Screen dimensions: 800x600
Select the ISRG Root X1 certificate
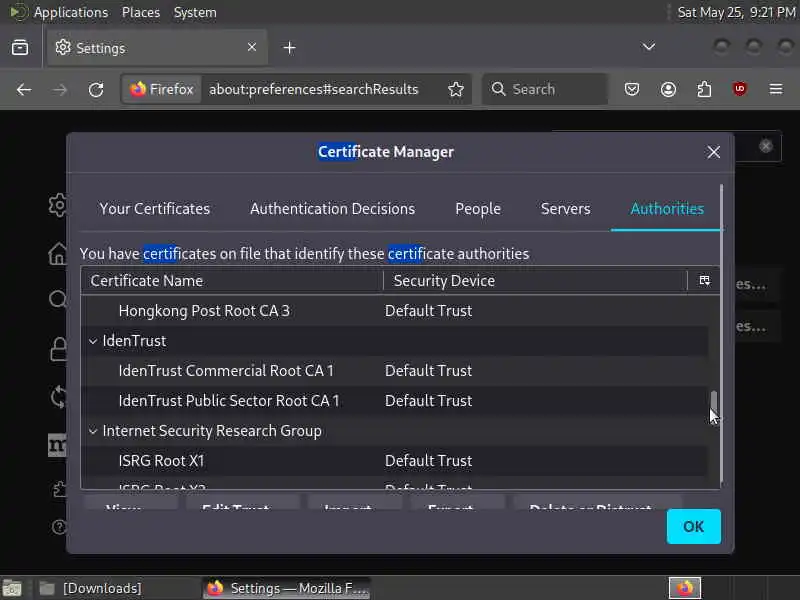coord(394,461)
